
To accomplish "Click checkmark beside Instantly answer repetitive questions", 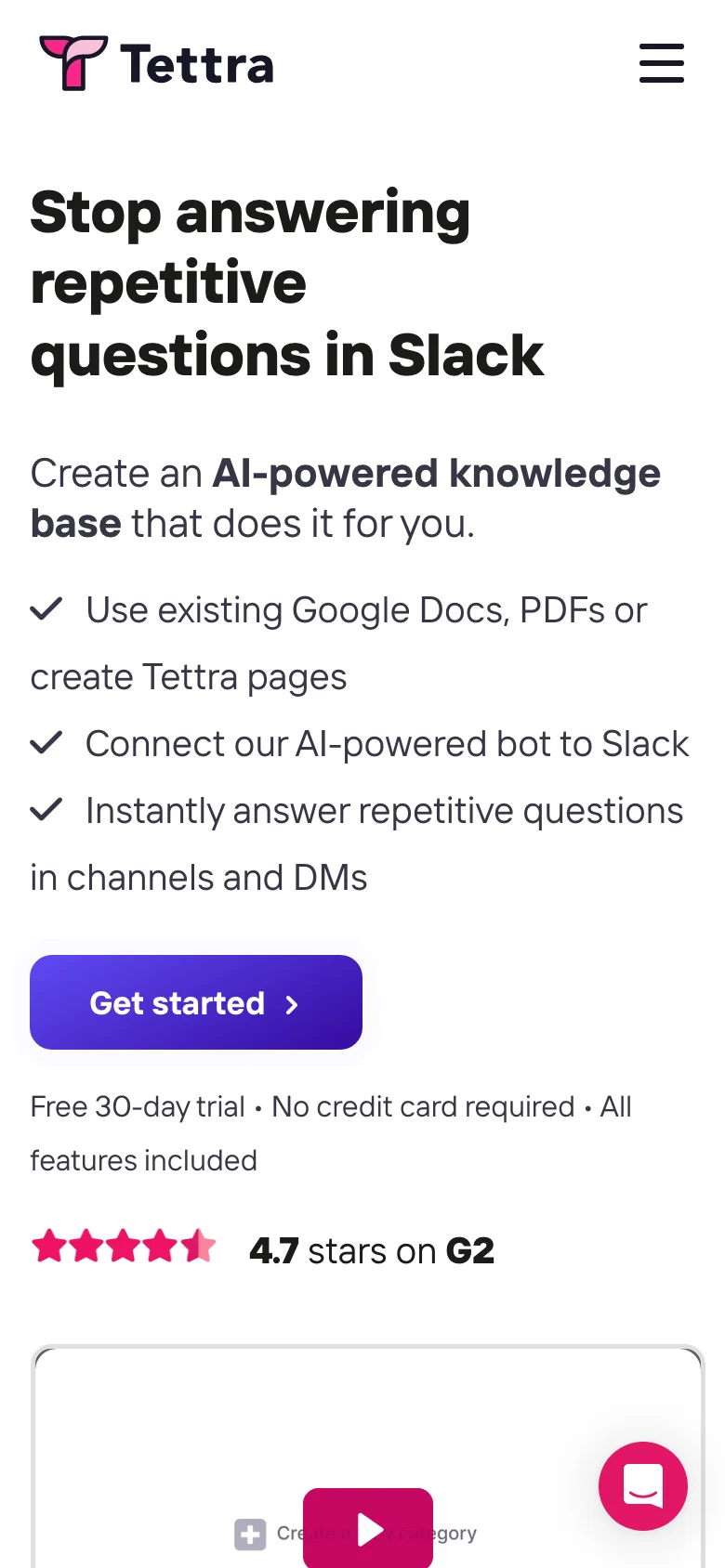I will [46, 810].
